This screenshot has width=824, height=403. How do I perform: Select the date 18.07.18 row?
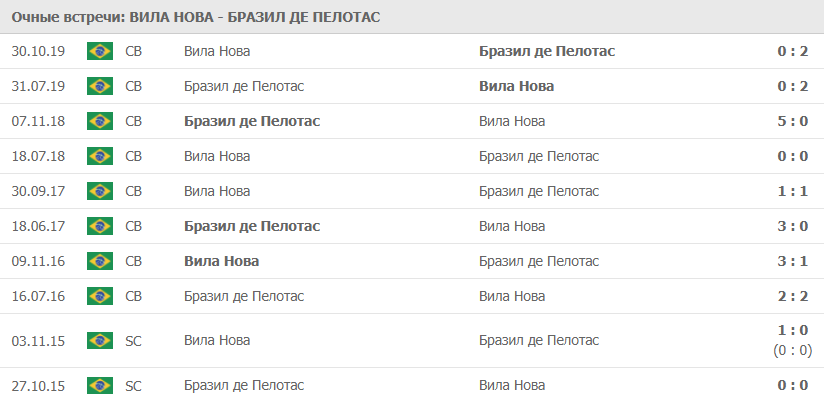tap(412, 156)
